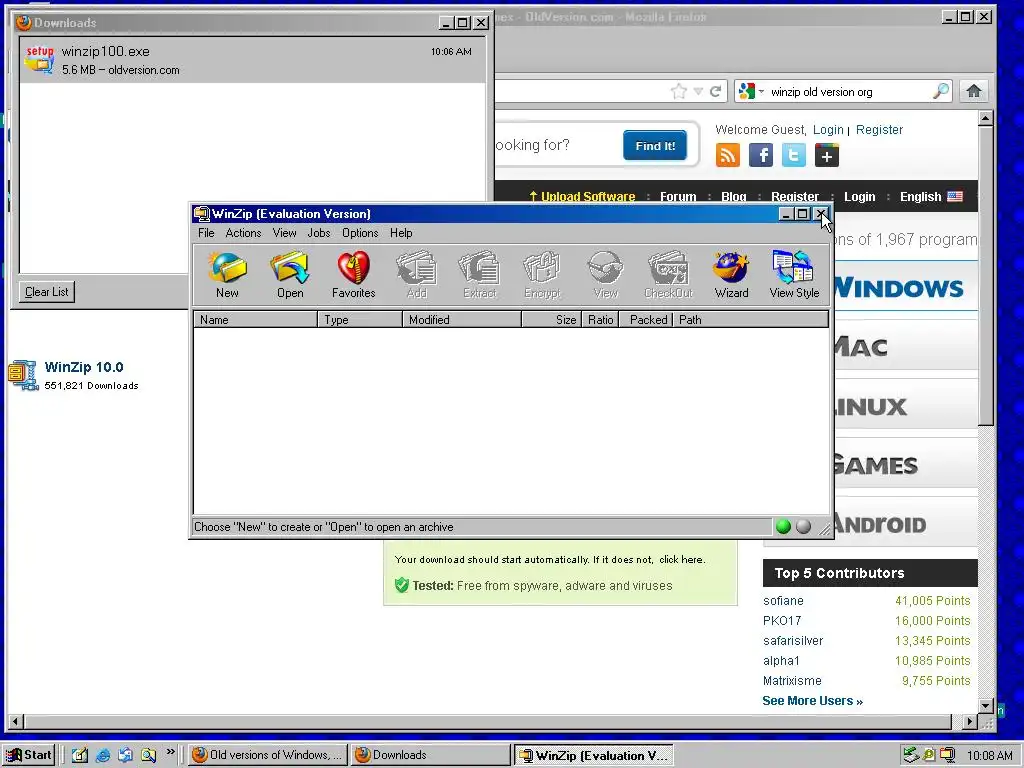
Task: Click the WinZip 10.0 title link
Action: tap(84, 367)
